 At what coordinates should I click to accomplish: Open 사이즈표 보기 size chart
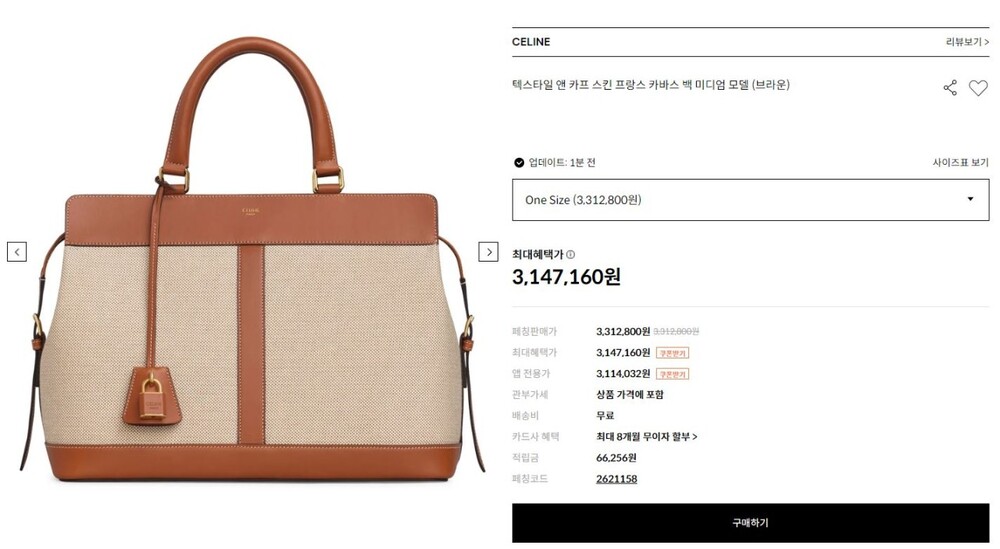pos(960,163)
